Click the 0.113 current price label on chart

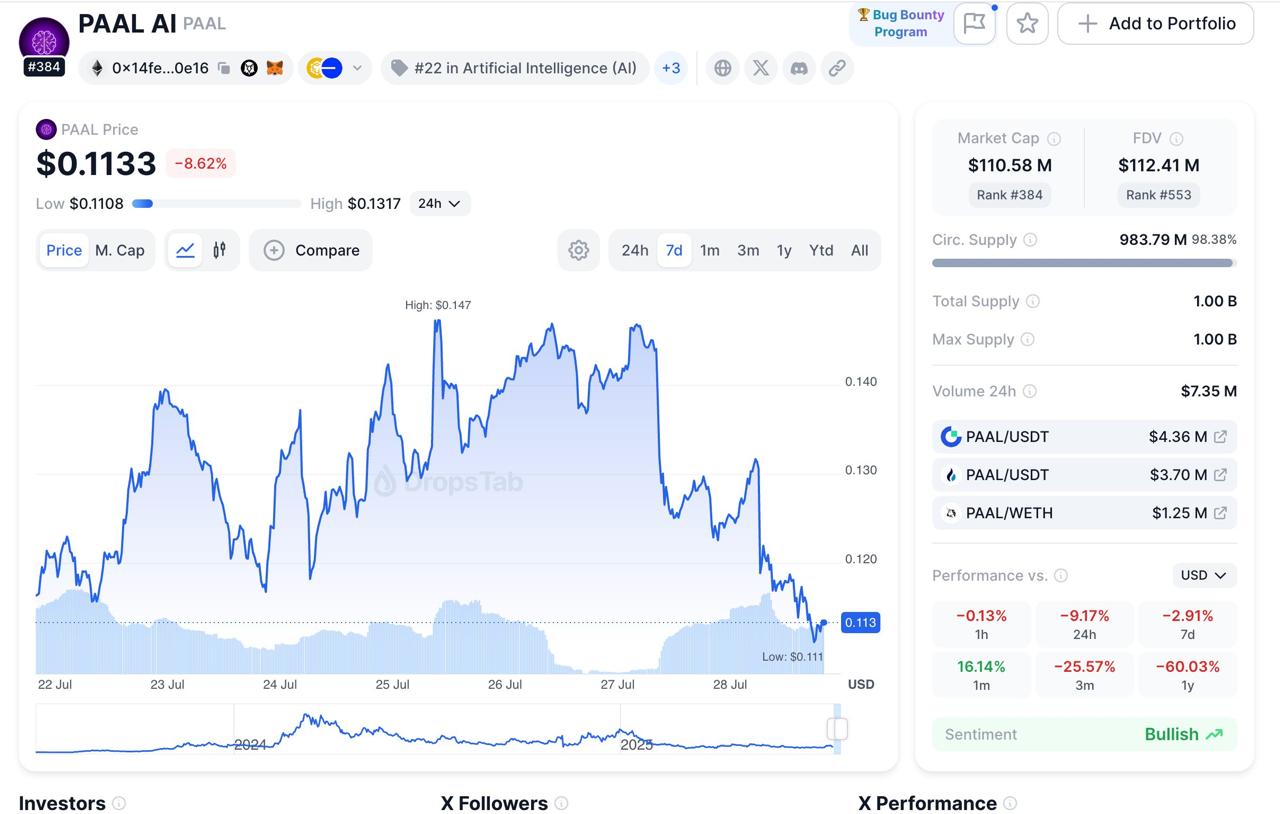tap(860, 623)
